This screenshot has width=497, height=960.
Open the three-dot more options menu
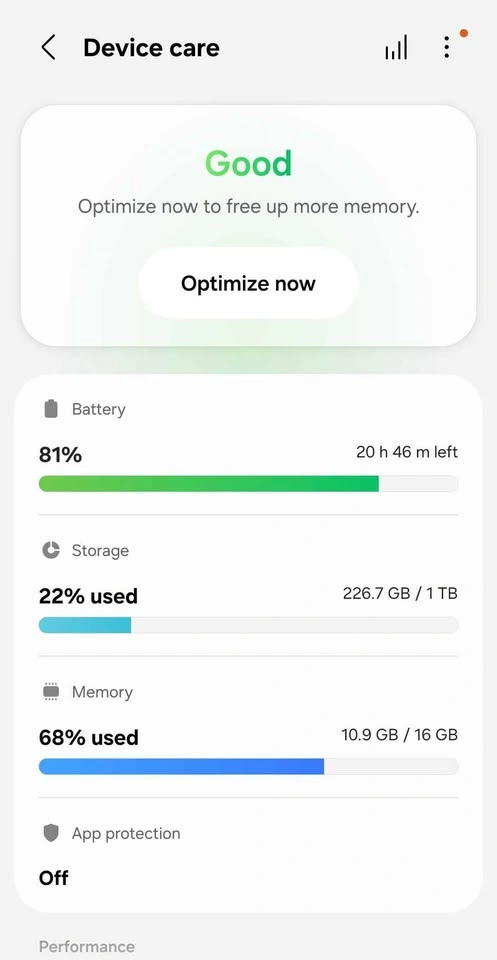tap(447, 47)
